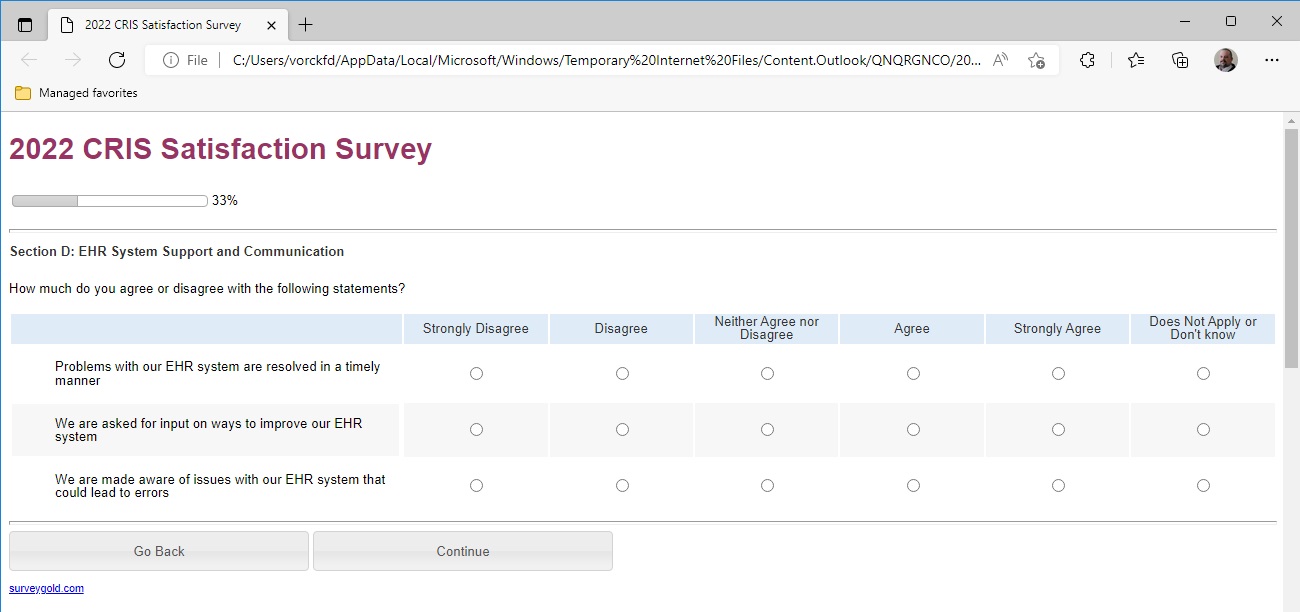Switch to the 2022 CRIS Satisfaction Survey tab
Viewport: 1300px width, 612px height.
click(160, 24)
